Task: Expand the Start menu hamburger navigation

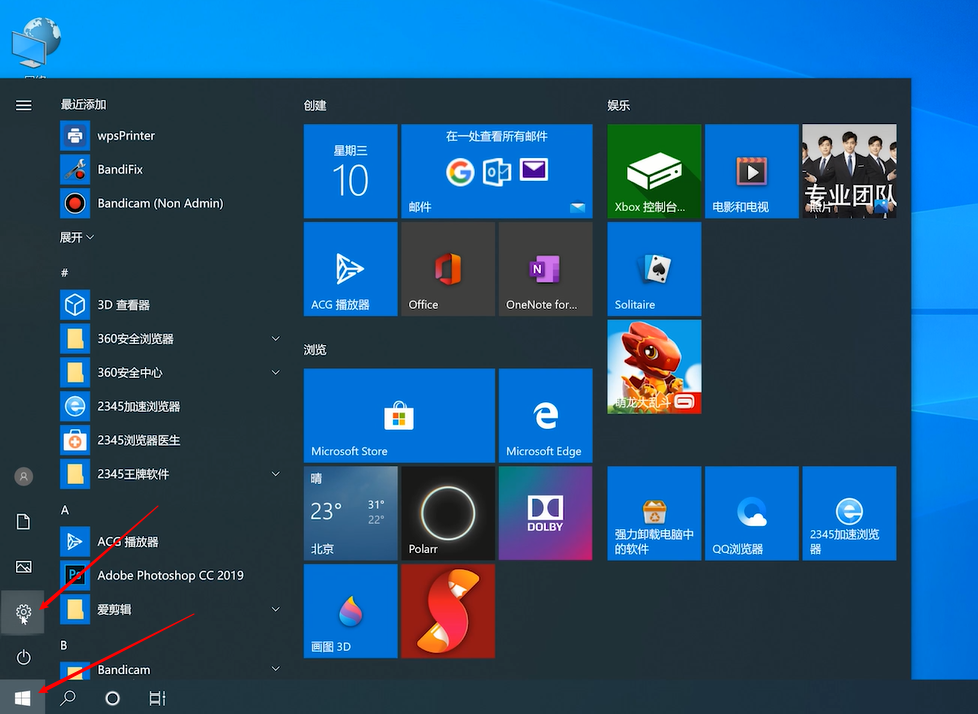Action: click(24, 105)
